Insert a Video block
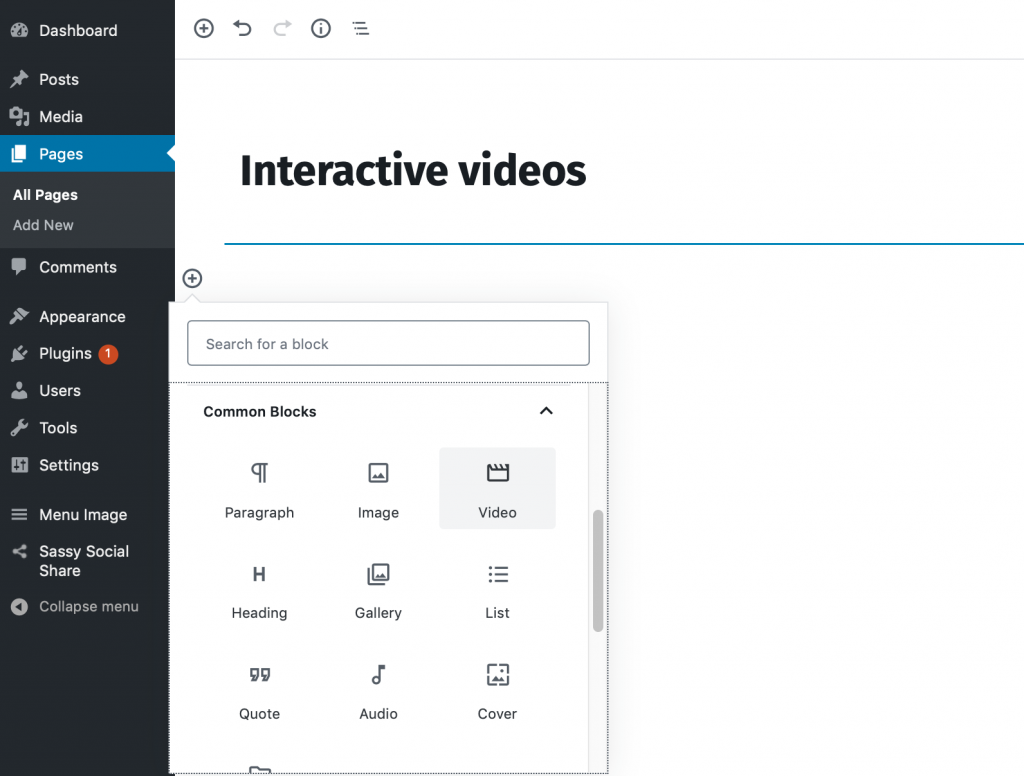 click(x=497, y=489)
